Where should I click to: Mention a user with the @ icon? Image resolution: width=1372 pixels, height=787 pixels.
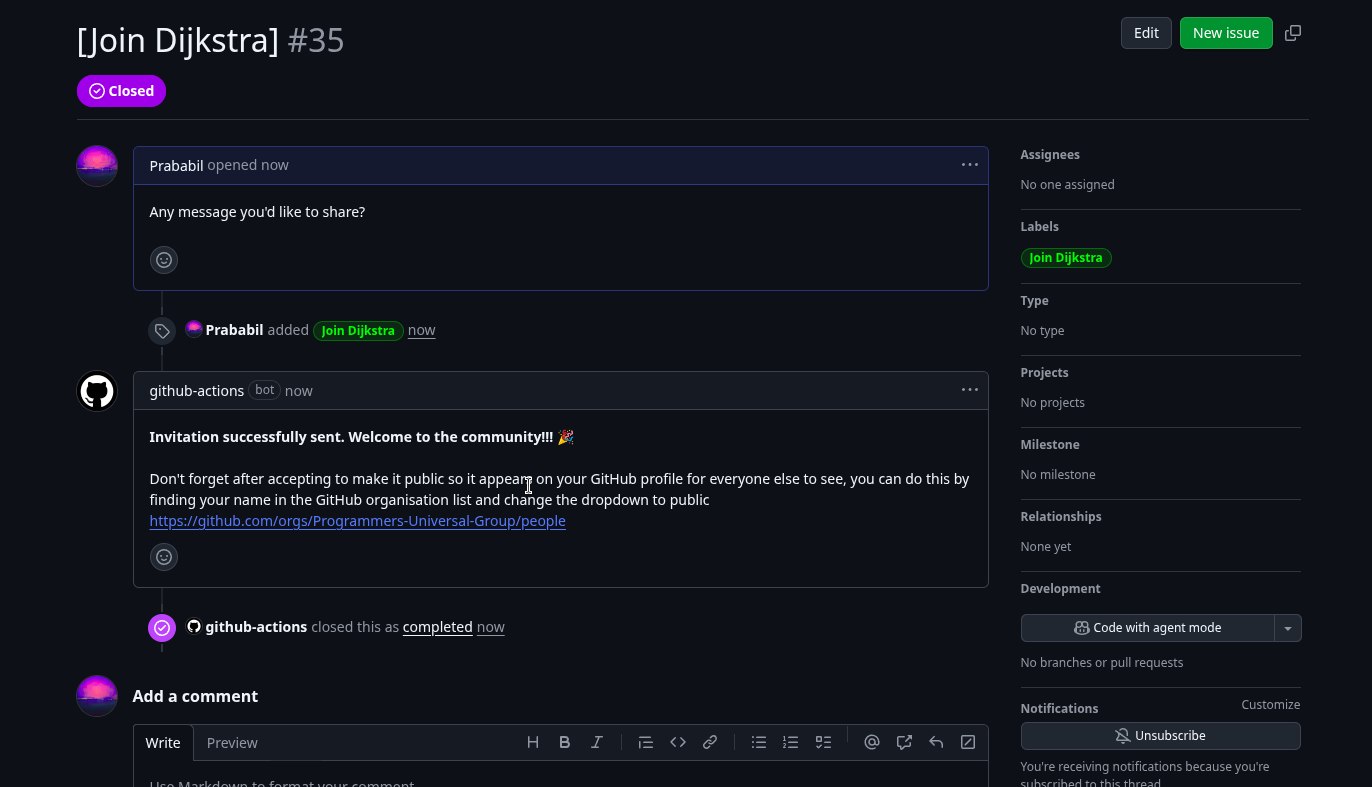tap(871, 742)
